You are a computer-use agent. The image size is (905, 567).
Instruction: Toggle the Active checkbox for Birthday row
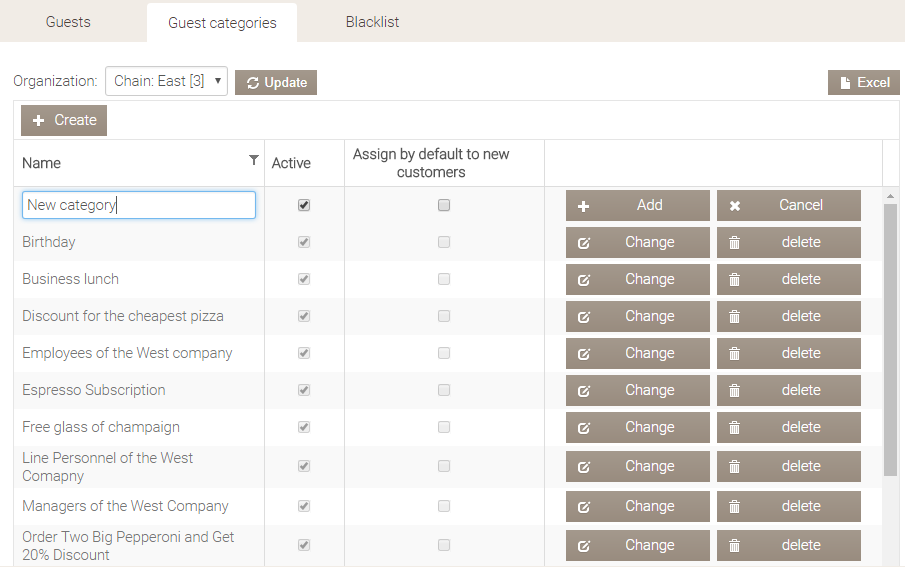pyautogui.click(x=304, y=242)
